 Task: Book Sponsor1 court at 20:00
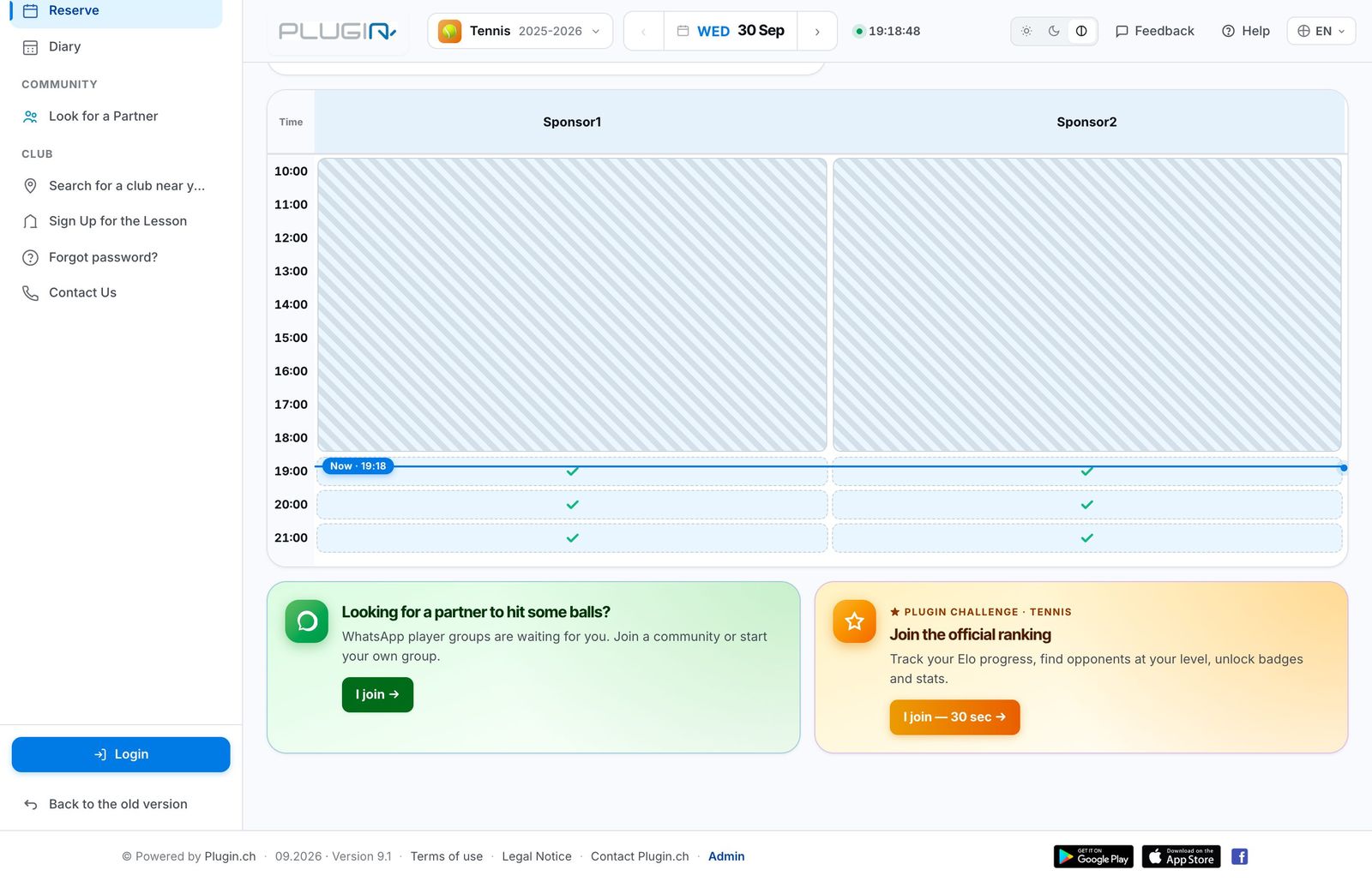(x=572, y=505)
